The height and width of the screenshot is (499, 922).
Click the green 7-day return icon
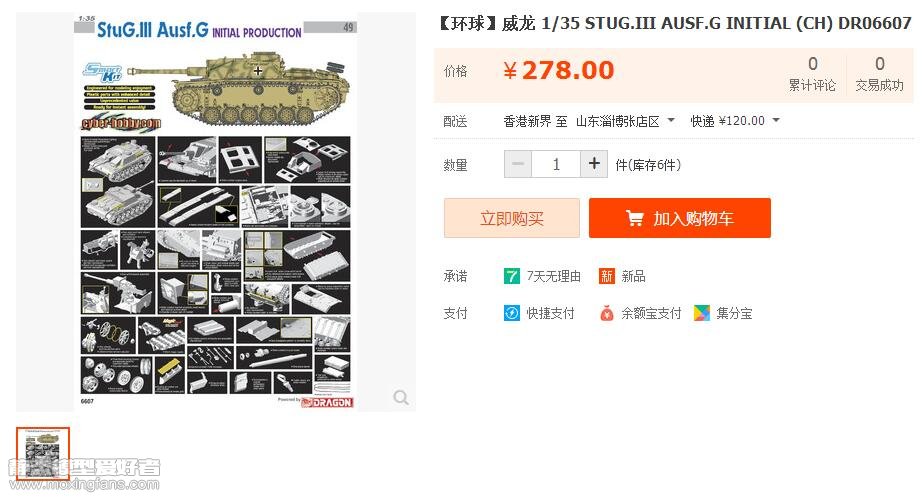click(512, 276)
